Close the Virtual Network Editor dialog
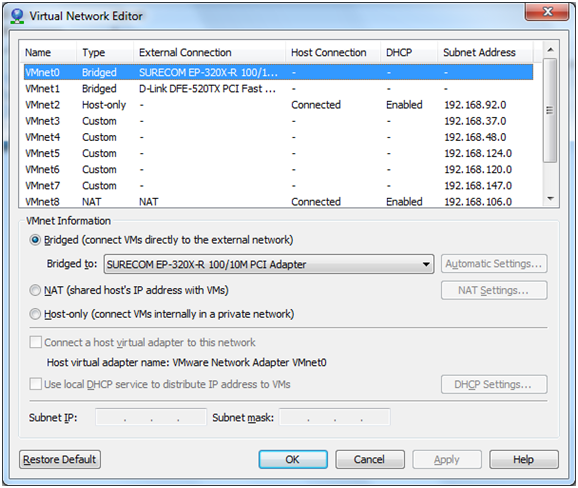 (x=547, y=12)
